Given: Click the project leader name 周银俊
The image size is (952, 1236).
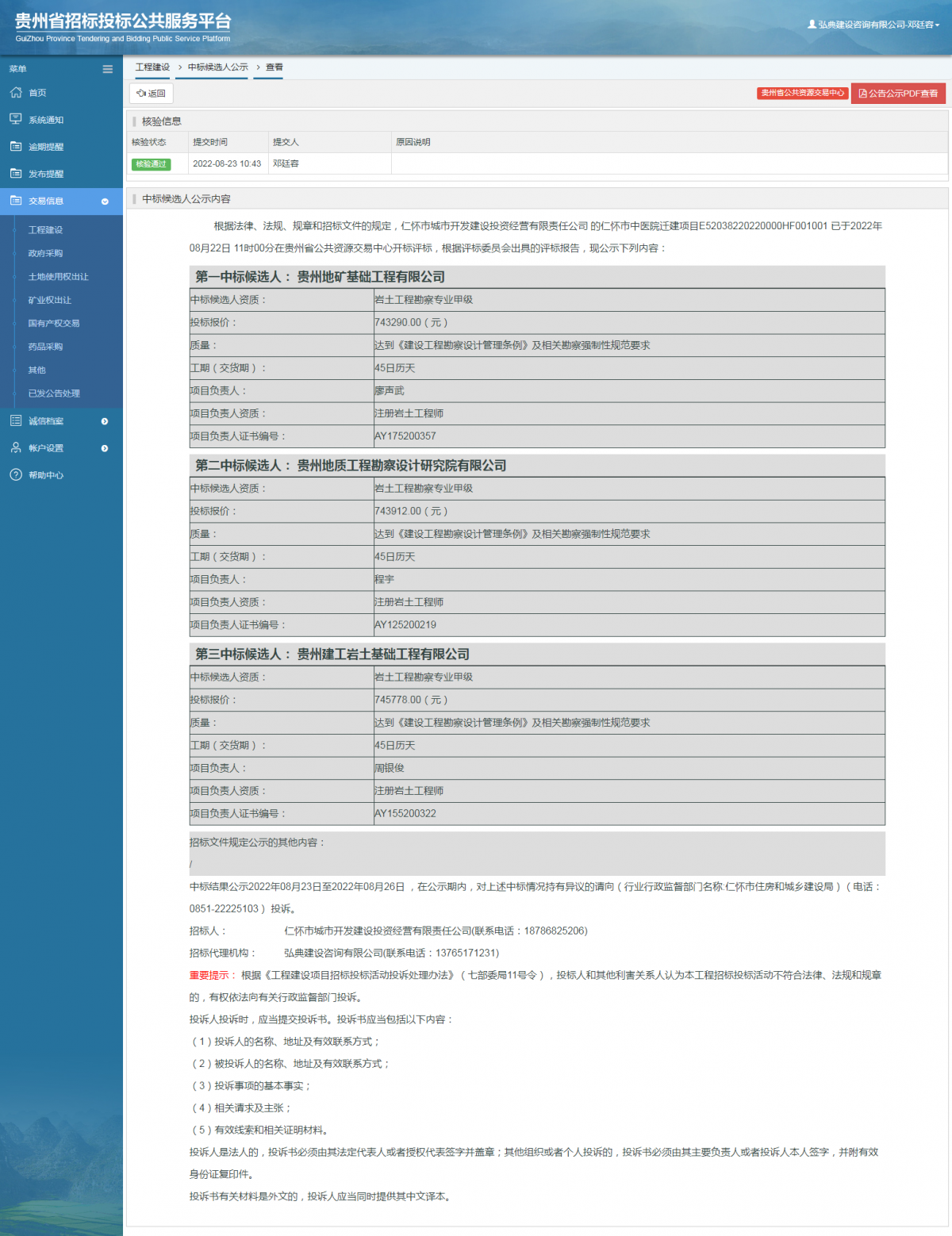Looking at the screenshot, I should click(390, 769).
